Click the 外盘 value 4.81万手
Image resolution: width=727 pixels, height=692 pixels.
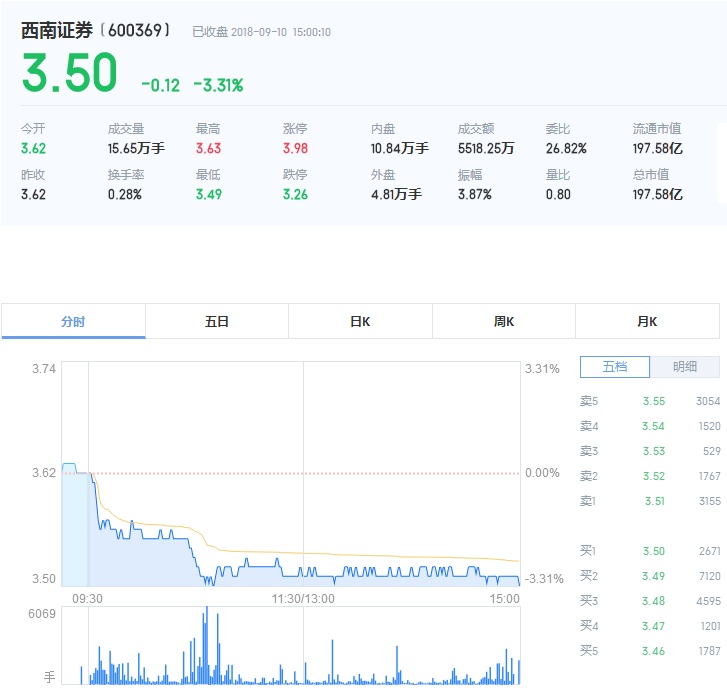pos(396,194)
